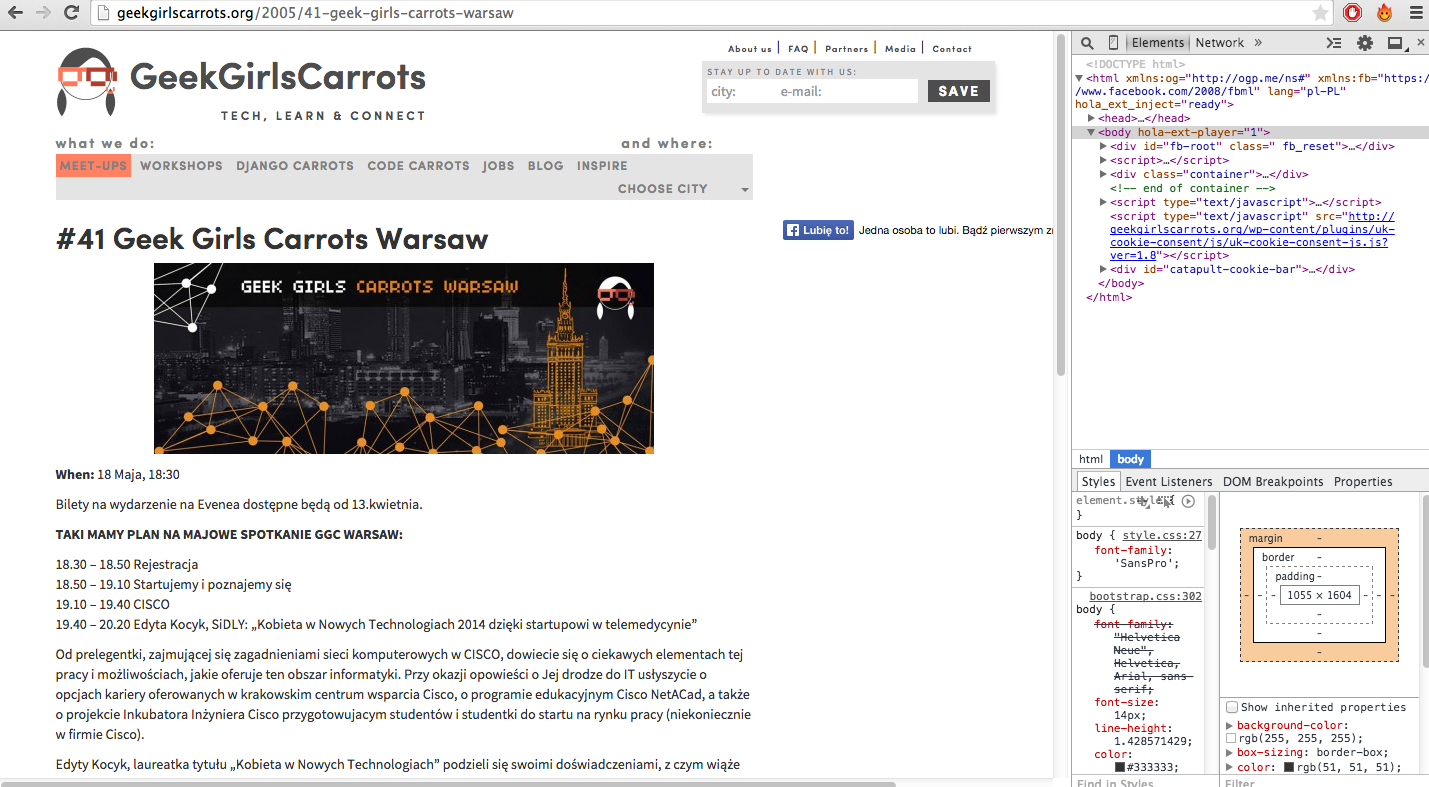Activate DevTools inspect element magnifier
This screenshot has height=787, width=1429.
click(x=1087, y=43)
